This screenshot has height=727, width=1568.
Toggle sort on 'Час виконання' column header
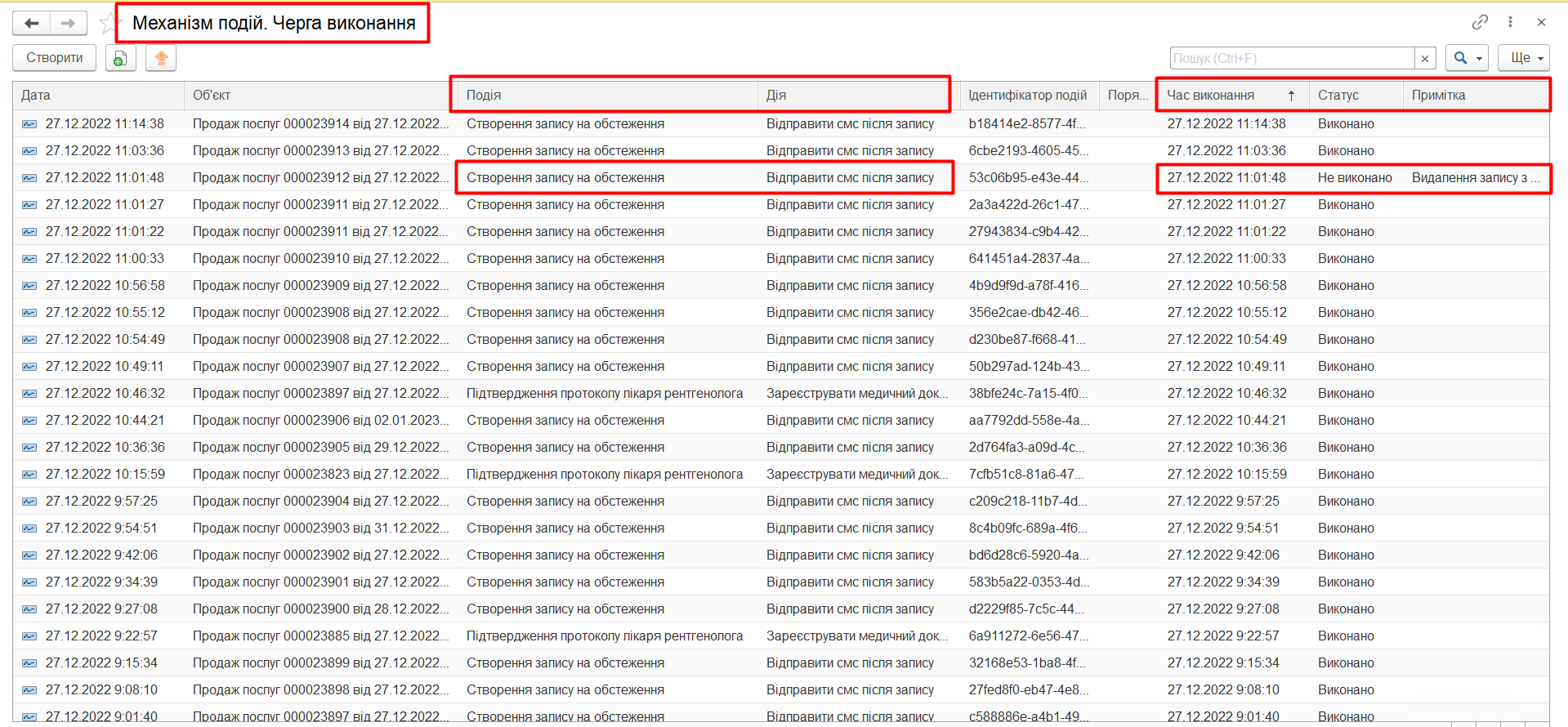[1231, 96]
